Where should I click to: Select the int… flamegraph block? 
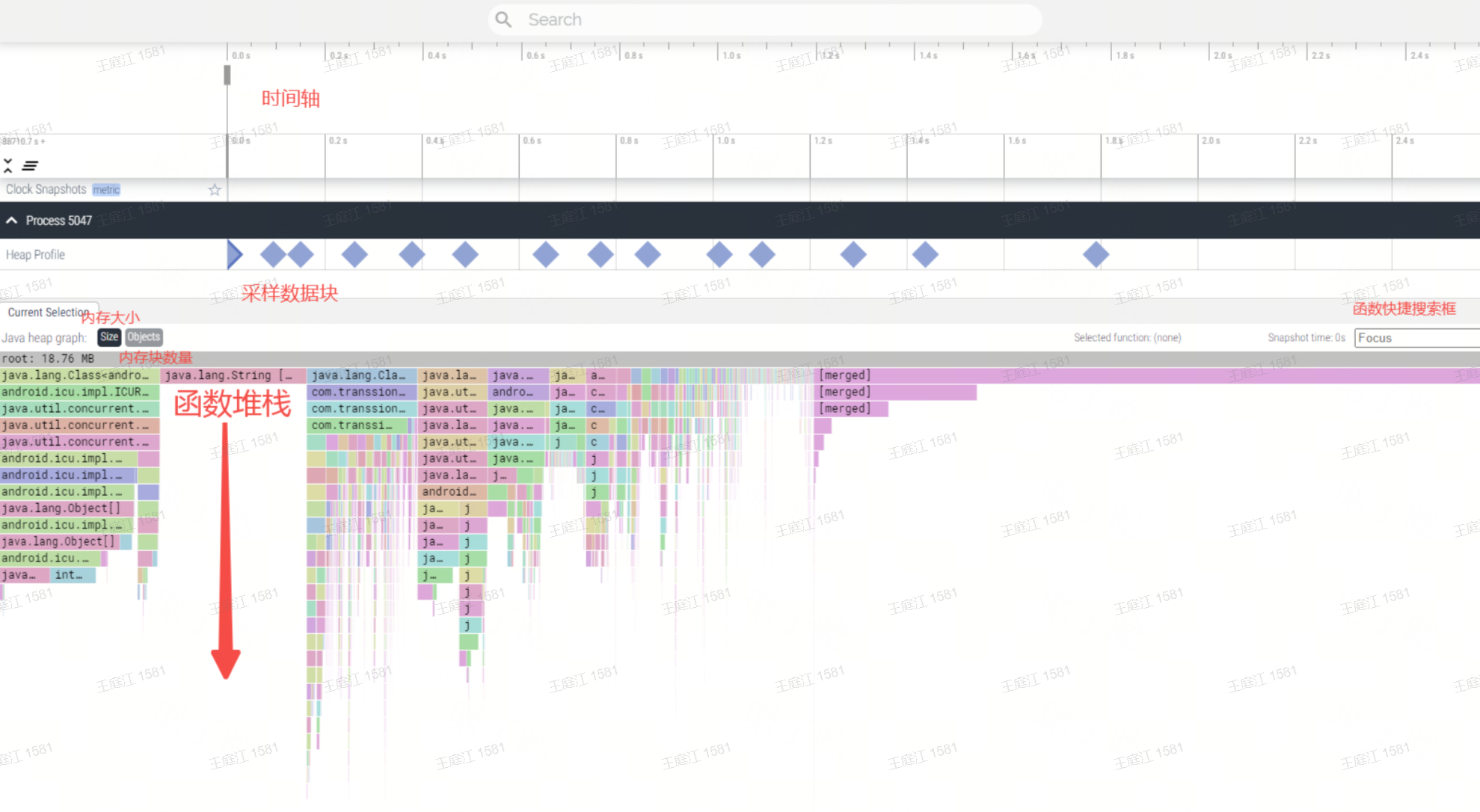73,575
